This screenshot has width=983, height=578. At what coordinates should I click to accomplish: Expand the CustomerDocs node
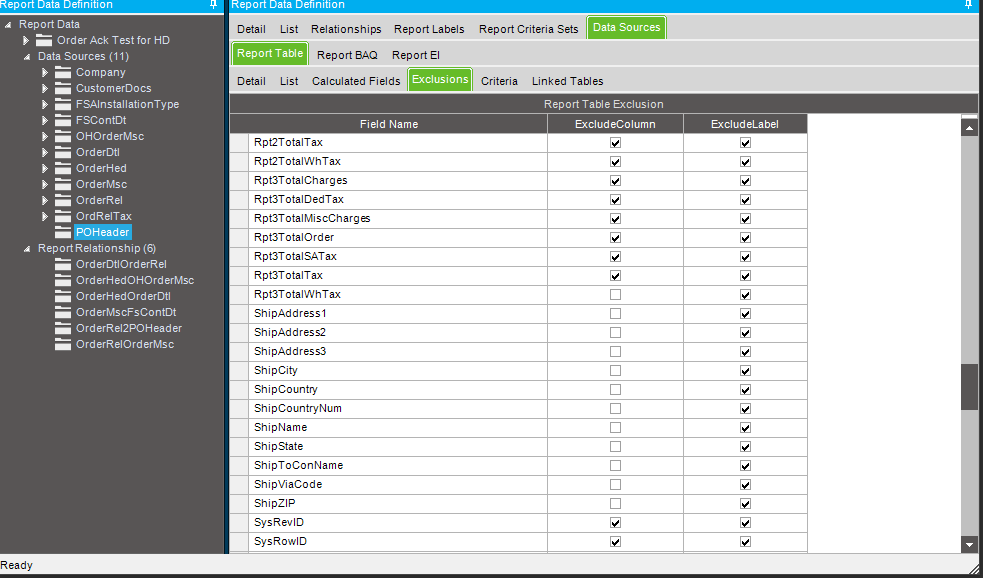45,88
